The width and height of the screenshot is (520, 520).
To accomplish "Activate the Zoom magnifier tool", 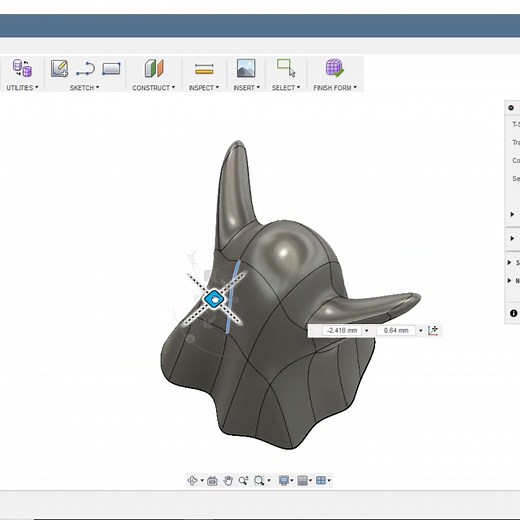I will coord(243,480).
